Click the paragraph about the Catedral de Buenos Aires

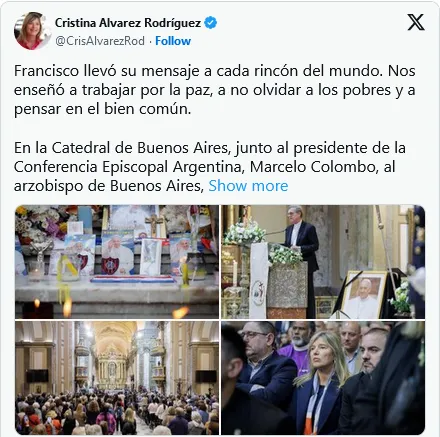point(210,167)
